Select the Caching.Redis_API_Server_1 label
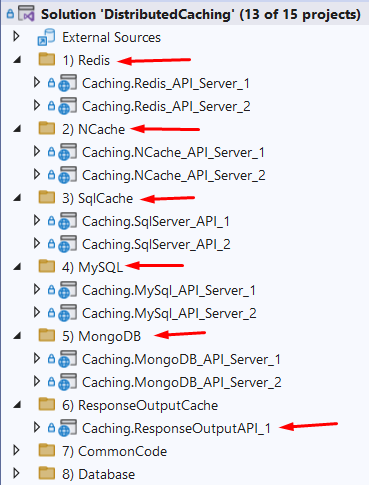The height and width of the screenshot is (485, 369). [x=166, y=83]
